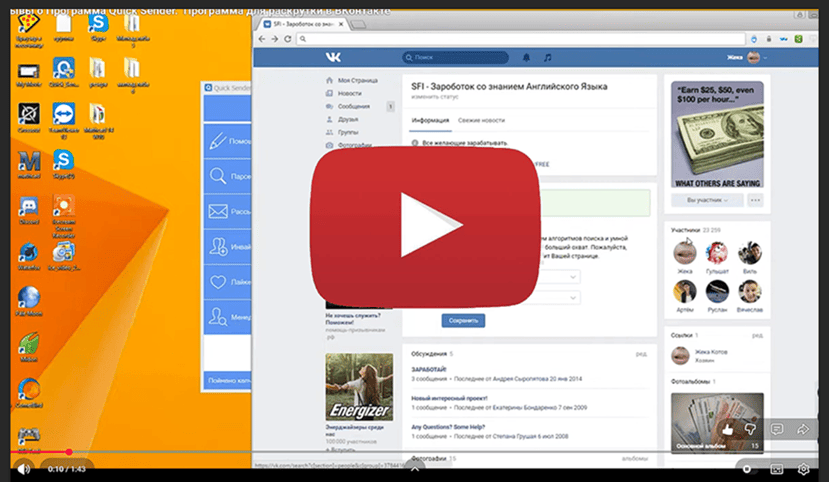The width and height of the screenshot is (829, 482).
Task: Open discussion "ЗАРАБОТАЙ!"
Action: coord(429,369)
